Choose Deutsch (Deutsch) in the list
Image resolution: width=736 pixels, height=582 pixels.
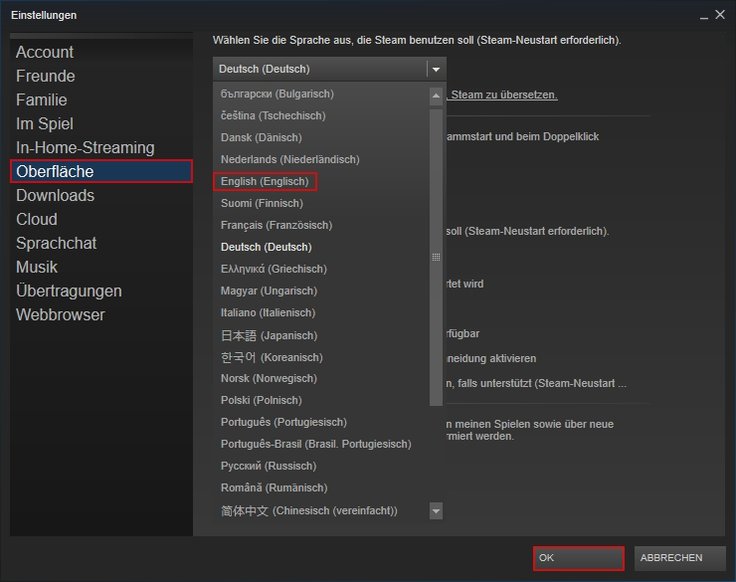[321, 247]
